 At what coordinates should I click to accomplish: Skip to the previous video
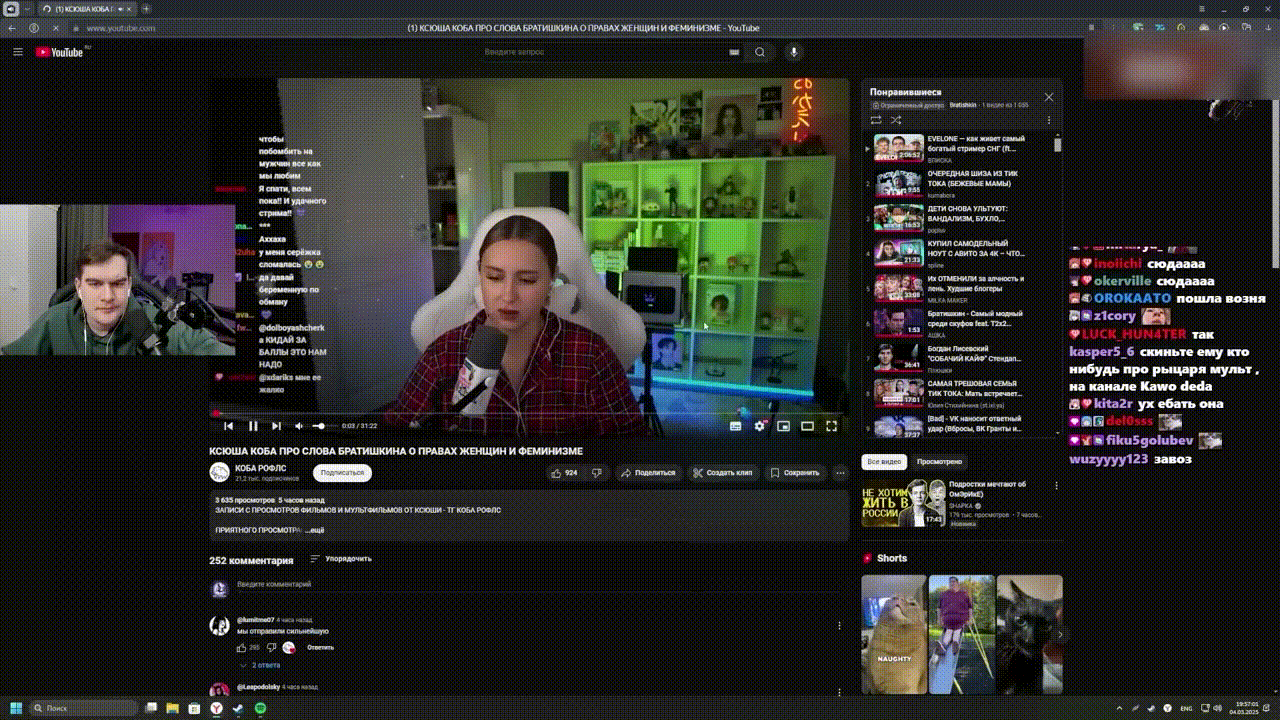point(228,426)
